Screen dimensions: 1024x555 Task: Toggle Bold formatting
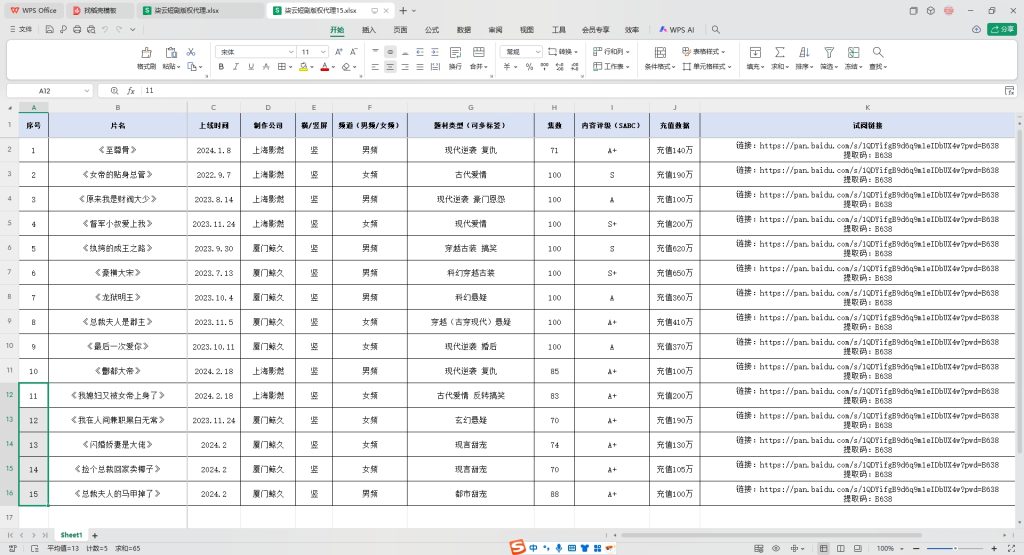click(x=221, y=67)
